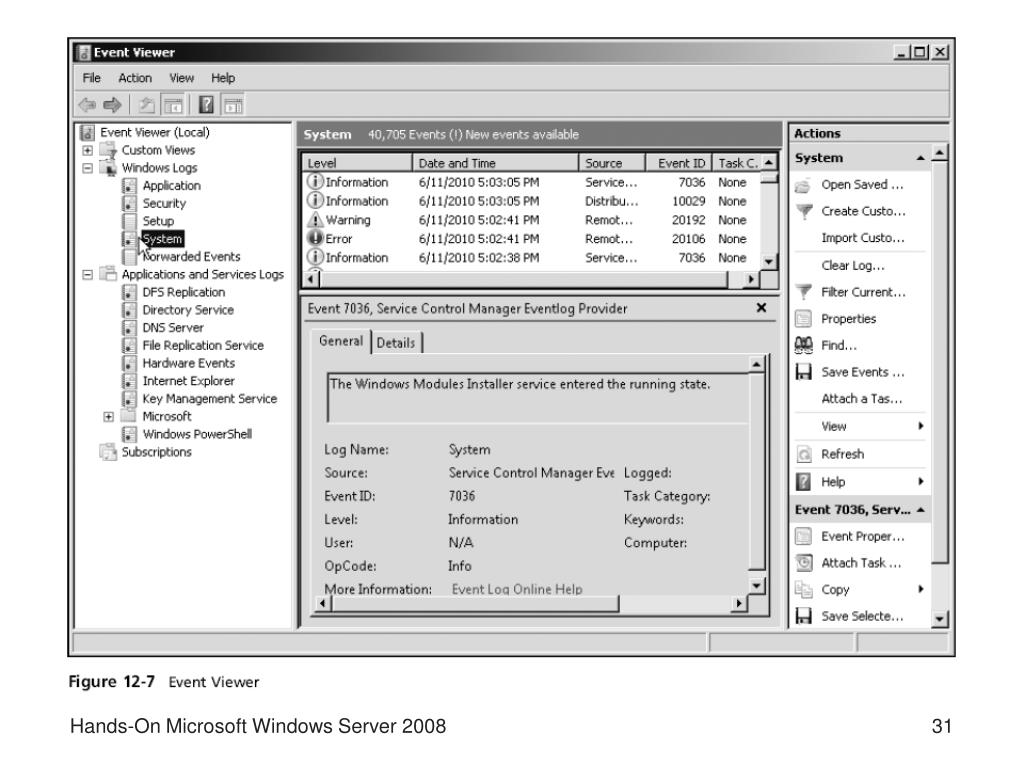The height and width of the screenshot is (768, 1024).
Task: Click Save Selected Events action
Action: coord(862,616)
